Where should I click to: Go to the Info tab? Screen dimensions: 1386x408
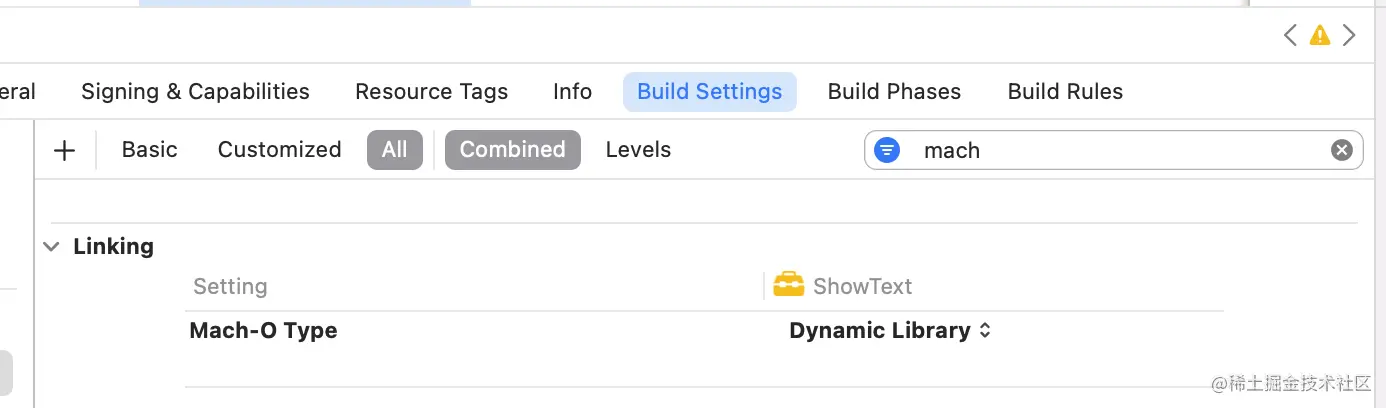click(x=572, y=92)
